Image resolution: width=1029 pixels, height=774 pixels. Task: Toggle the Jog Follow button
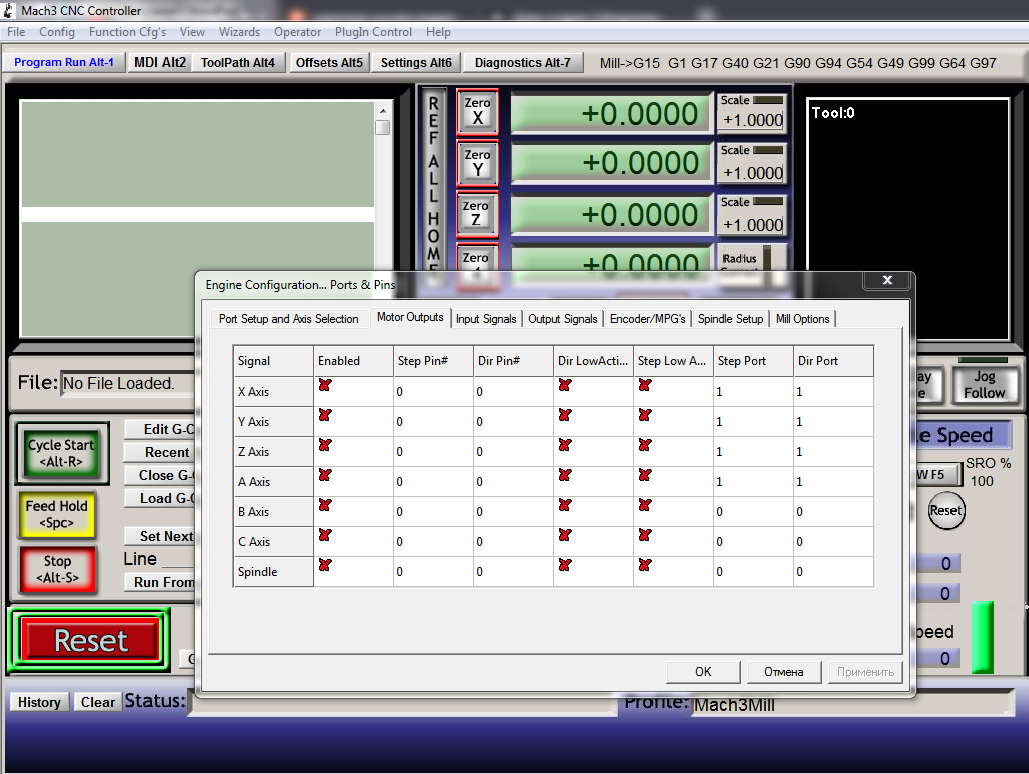[x=984, y=385]
